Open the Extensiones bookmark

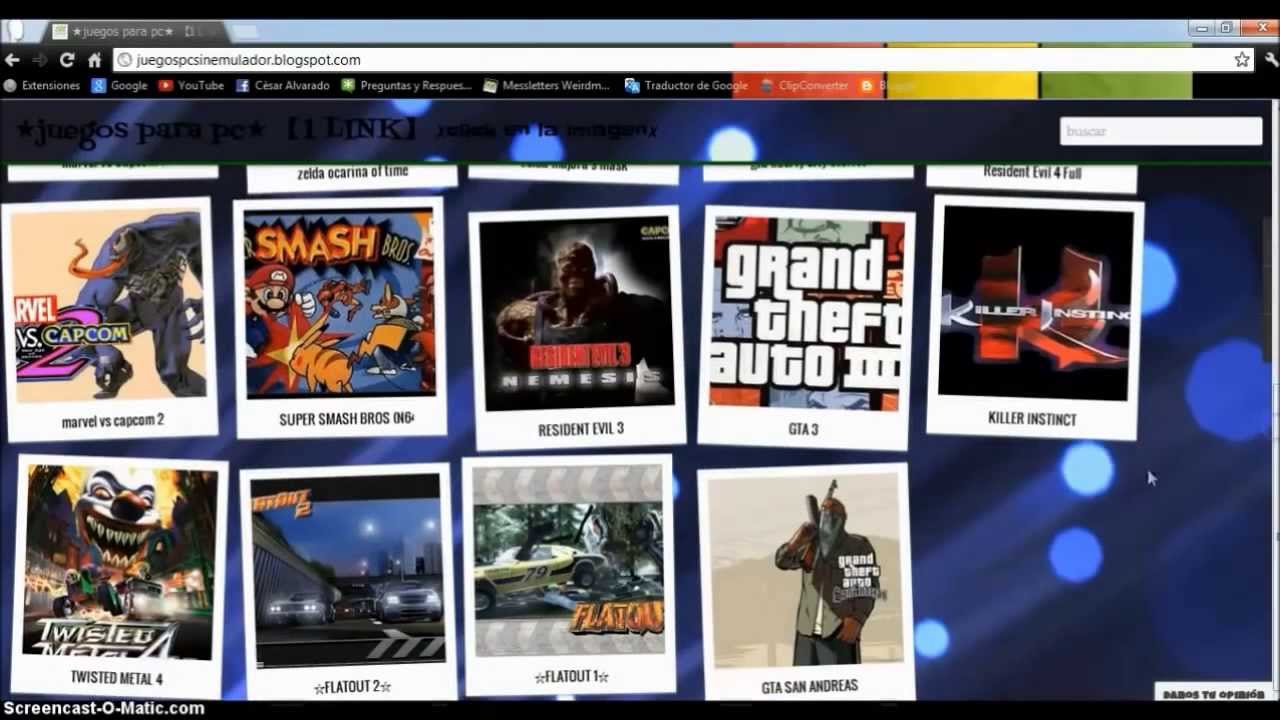42,86
